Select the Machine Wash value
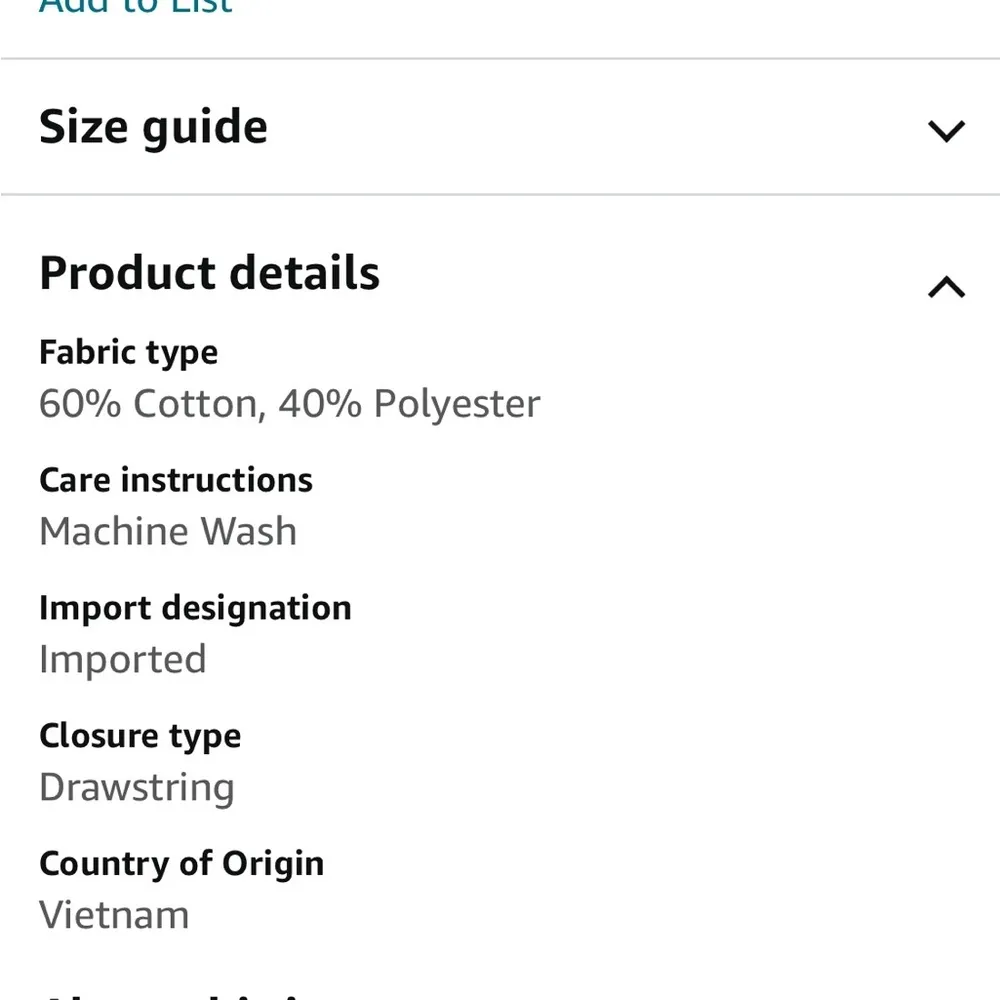Image resolution: width=1000 pixels, height=1000 pixels. click(167, 531)
